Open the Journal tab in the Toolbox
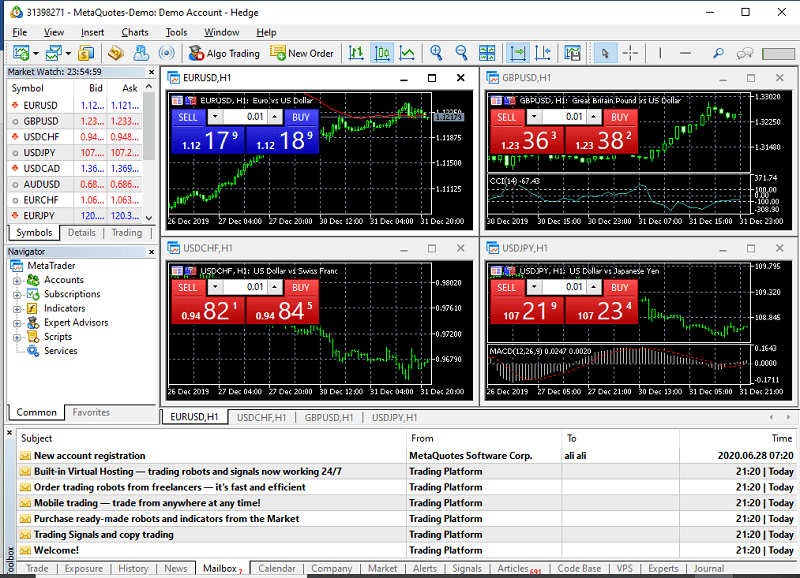 pyautogui.click(x=708, y=568)
